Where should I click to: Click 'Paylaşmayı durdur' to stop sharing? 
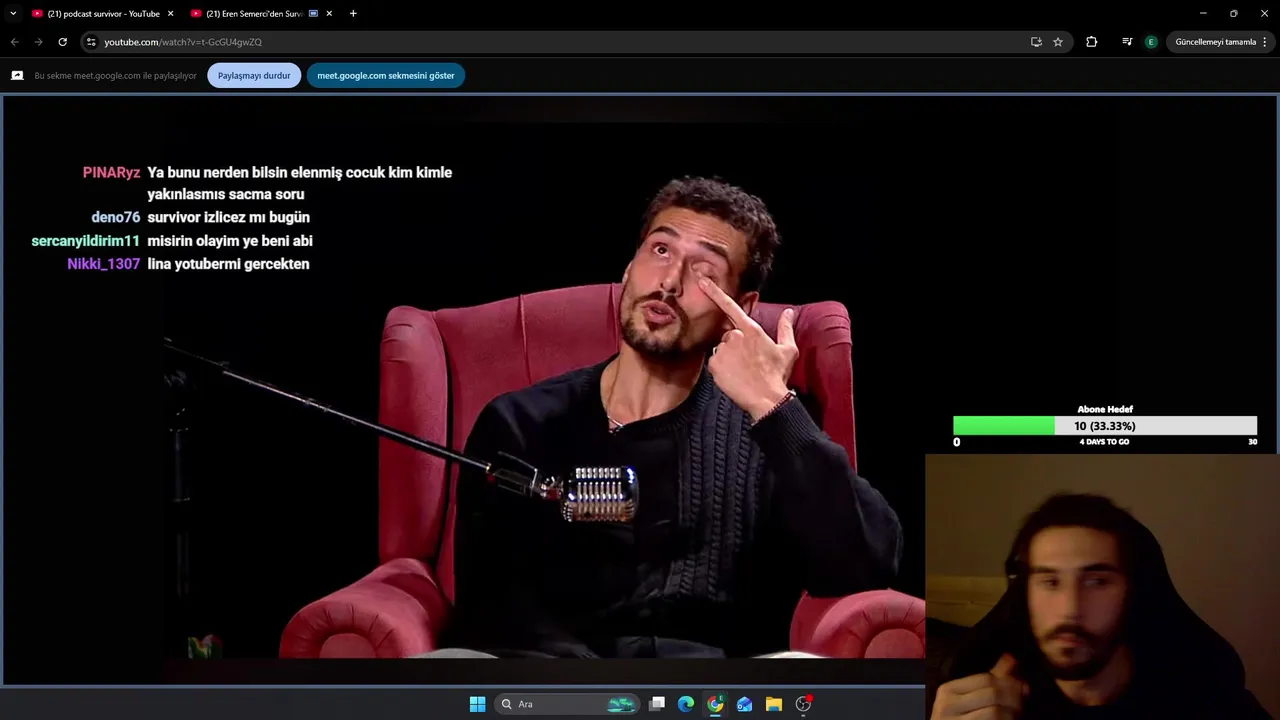pyautogui.click(x=254, y=76)
